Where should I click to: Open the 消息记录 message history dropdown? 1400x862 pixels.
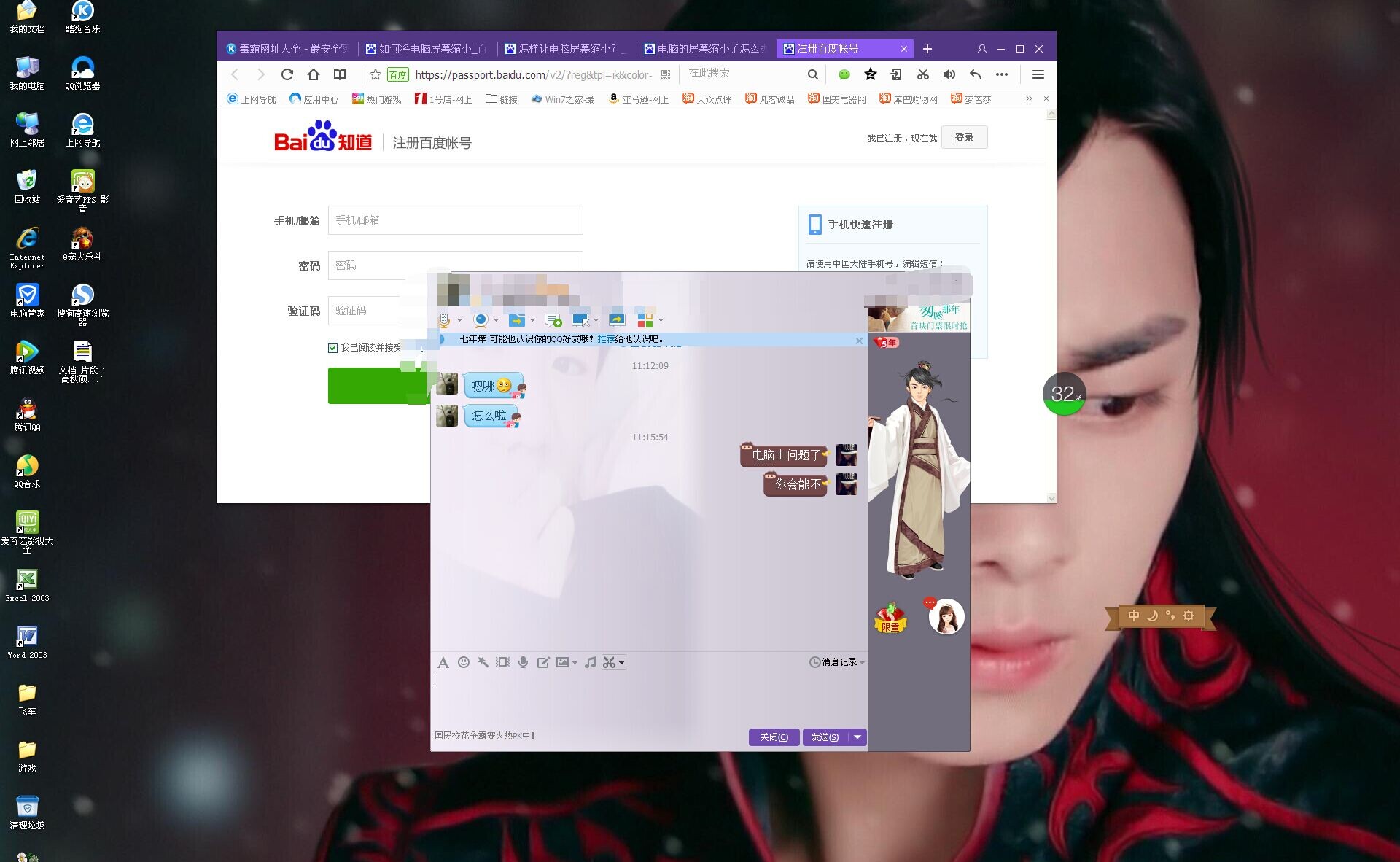[838, 662]
